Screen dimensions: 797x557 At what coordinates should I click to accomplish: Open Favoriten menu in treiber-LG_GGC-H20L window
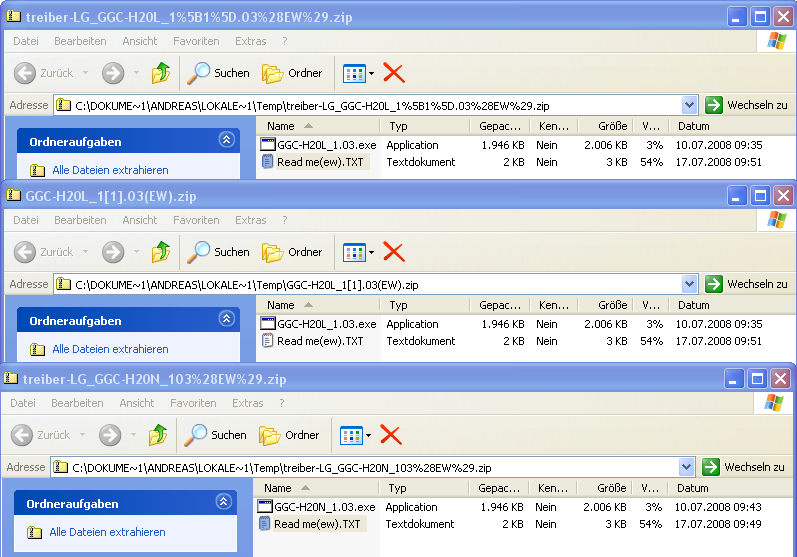pyautogui.click(x=196, y=41)
